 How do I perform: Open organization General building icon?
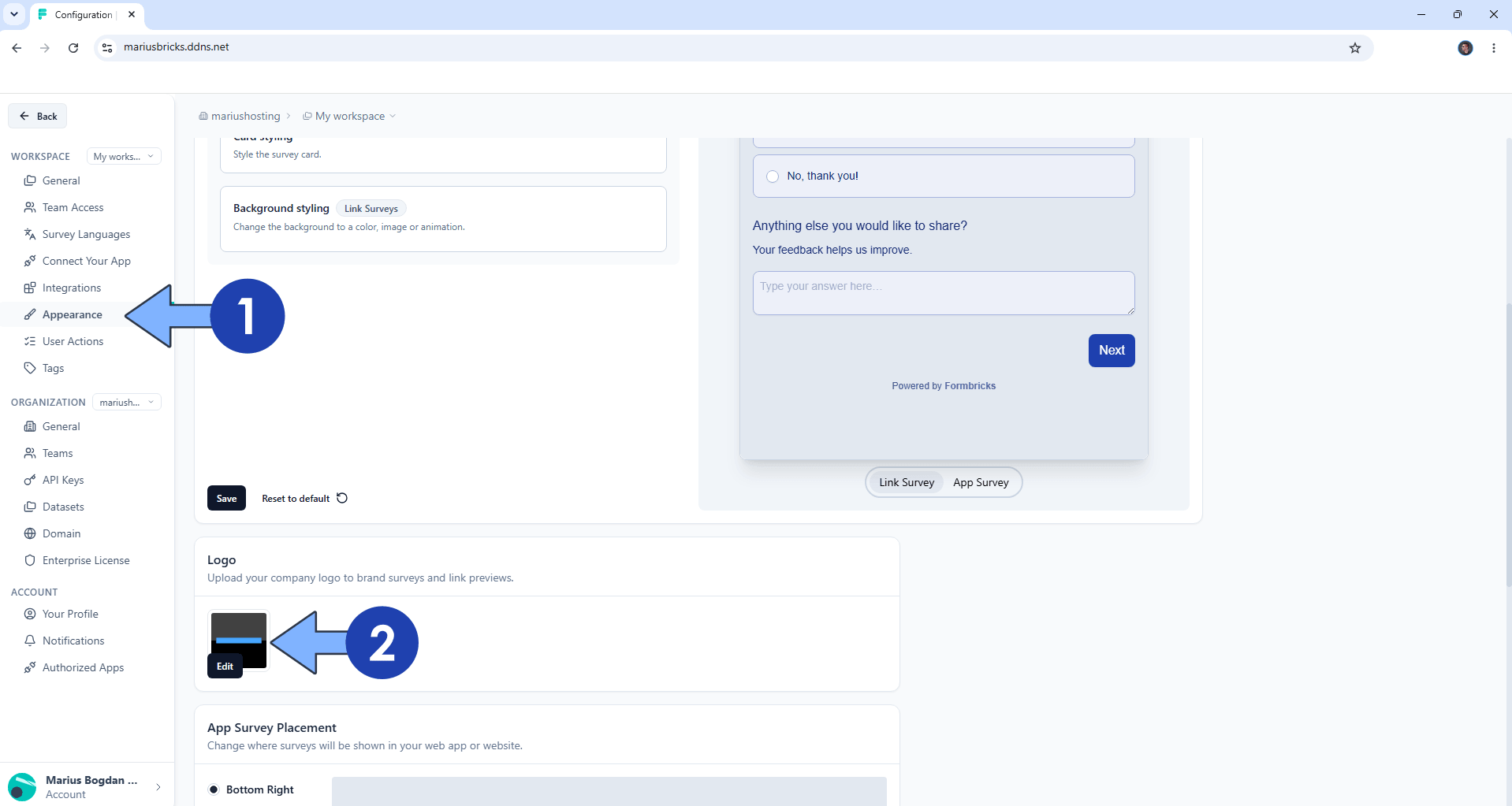point(30,426)
